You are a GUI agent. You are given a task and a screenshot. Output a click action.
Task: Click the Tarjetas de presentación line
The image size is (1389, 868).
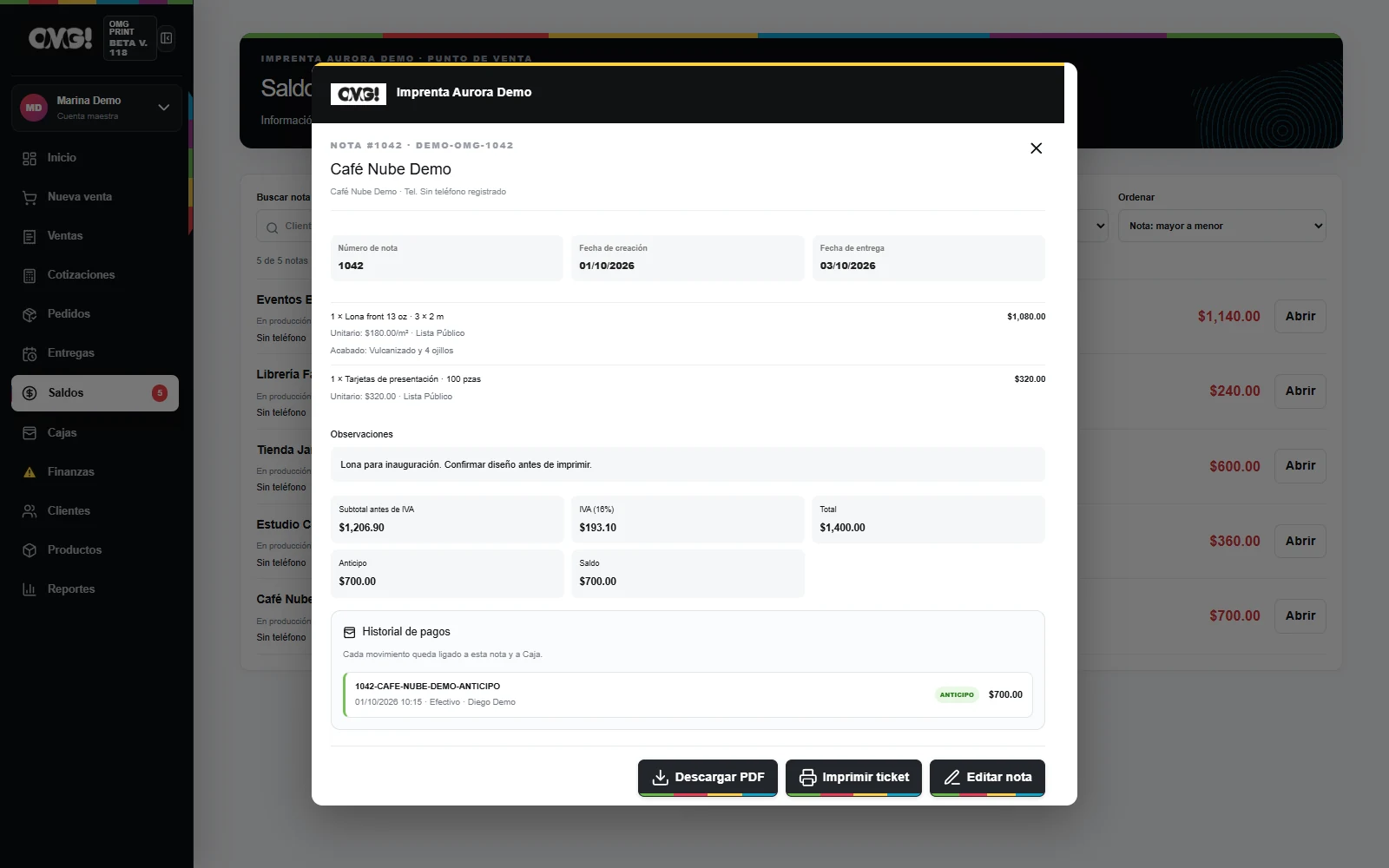(x=688, y=388)
